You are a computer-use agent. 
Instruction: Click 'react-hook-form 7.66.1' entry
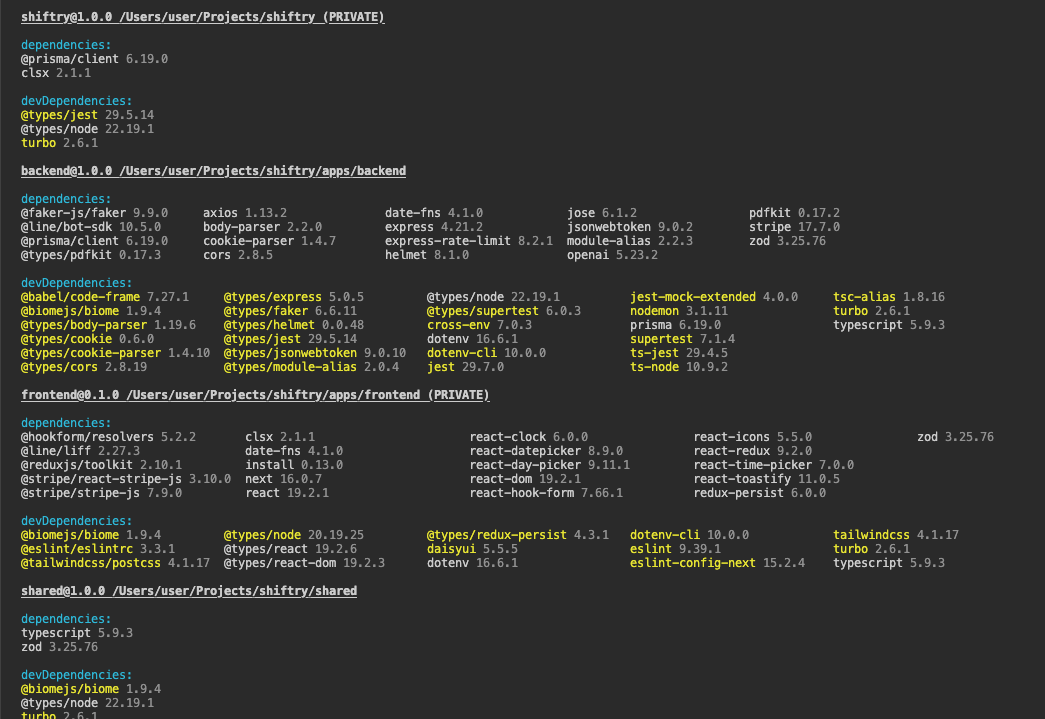546,492
